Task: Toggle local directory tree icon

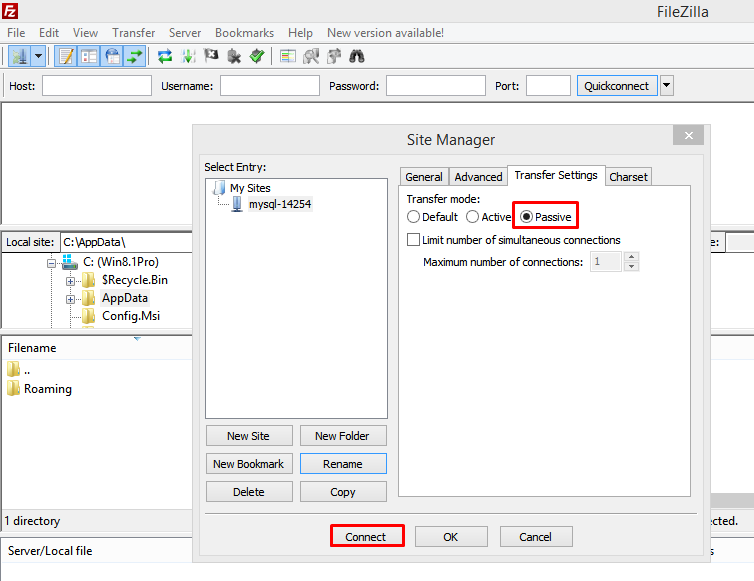Action: (x=89, y=57)
